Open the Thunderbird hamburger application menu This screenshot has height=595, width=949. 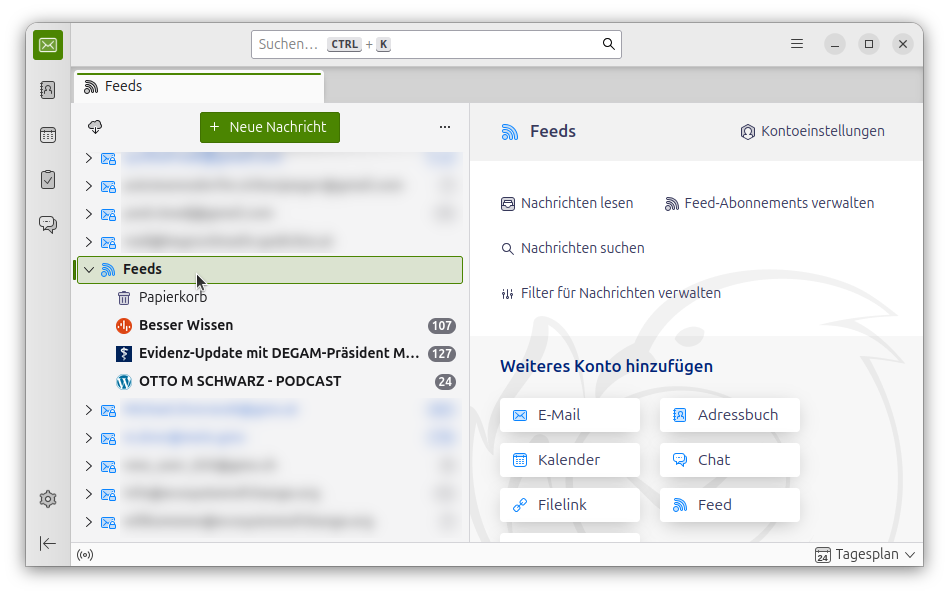[797, 44]
